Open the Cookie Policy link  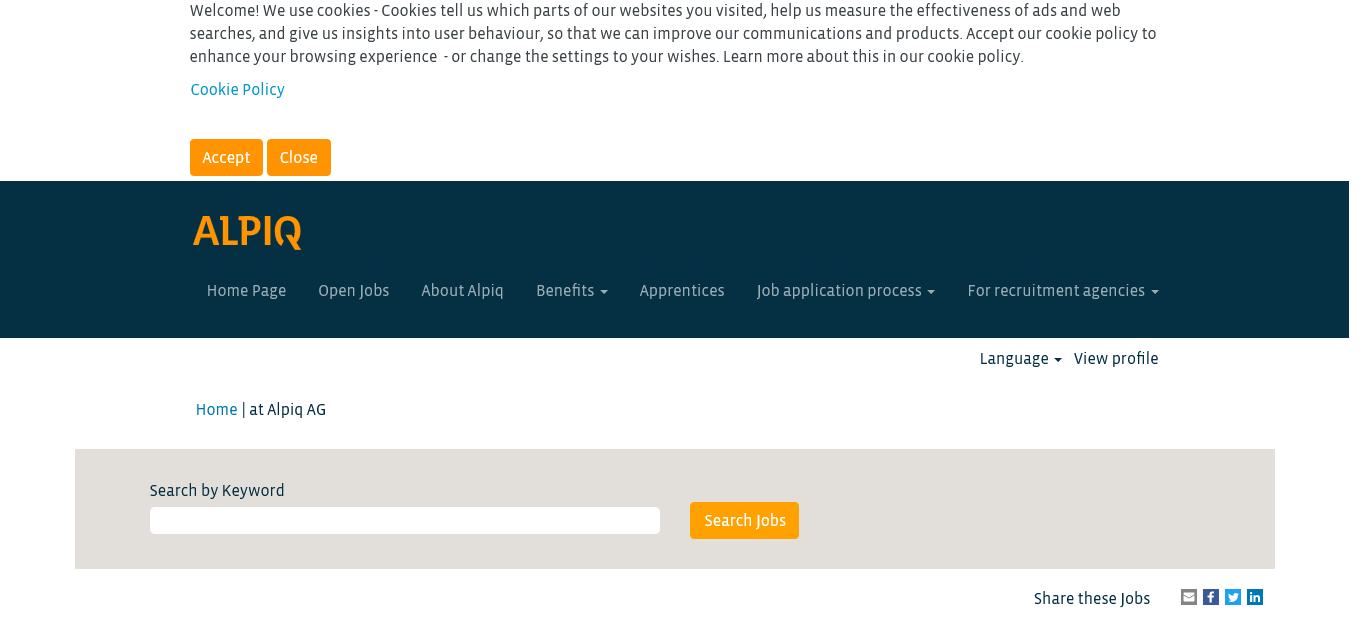click(x=237, y=90)
